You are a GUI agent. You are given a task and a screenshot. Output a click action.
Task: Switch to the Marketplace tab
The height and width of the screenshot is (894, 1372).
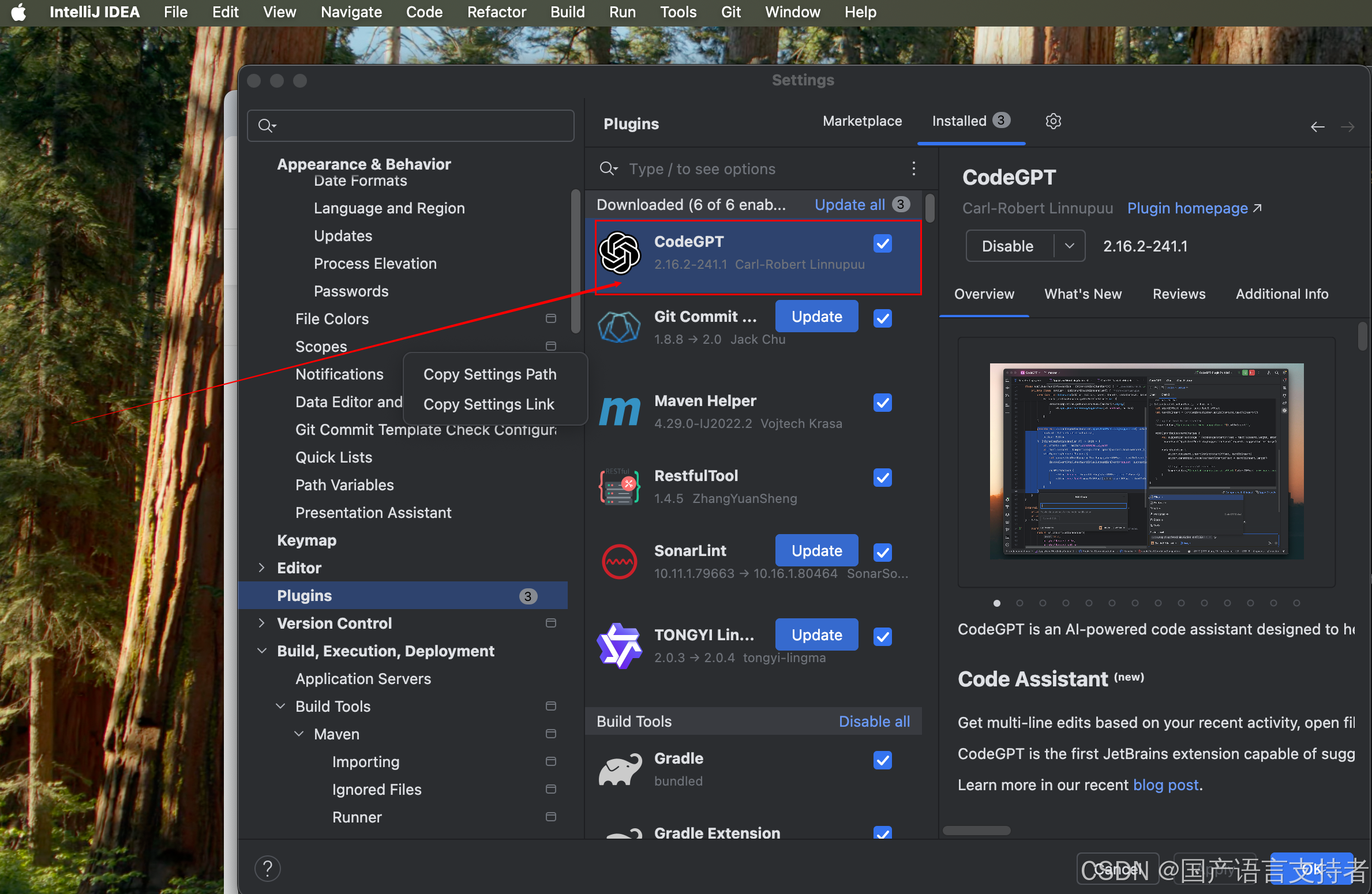pos(862,121)
